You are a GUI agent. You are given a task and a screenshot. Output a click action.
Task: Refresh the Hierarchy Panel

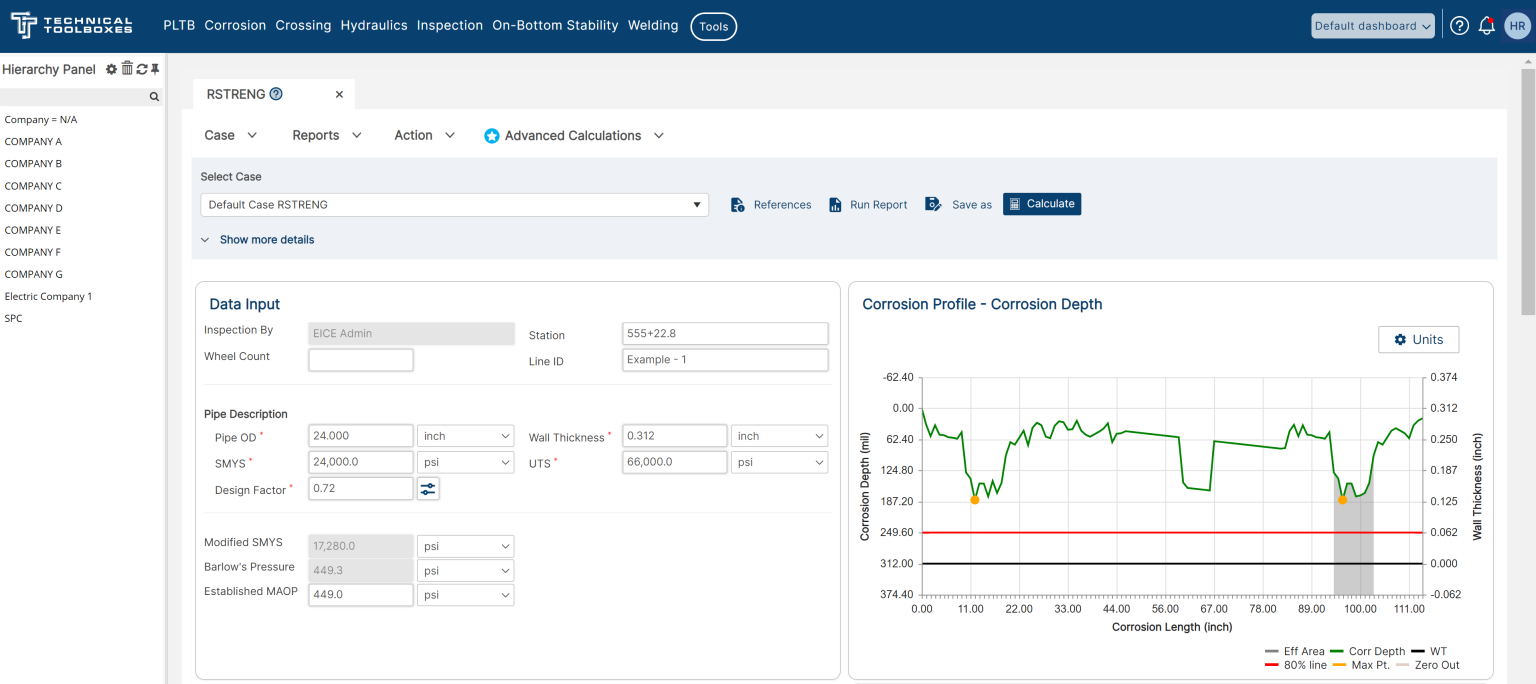click(x=141, y=68)
